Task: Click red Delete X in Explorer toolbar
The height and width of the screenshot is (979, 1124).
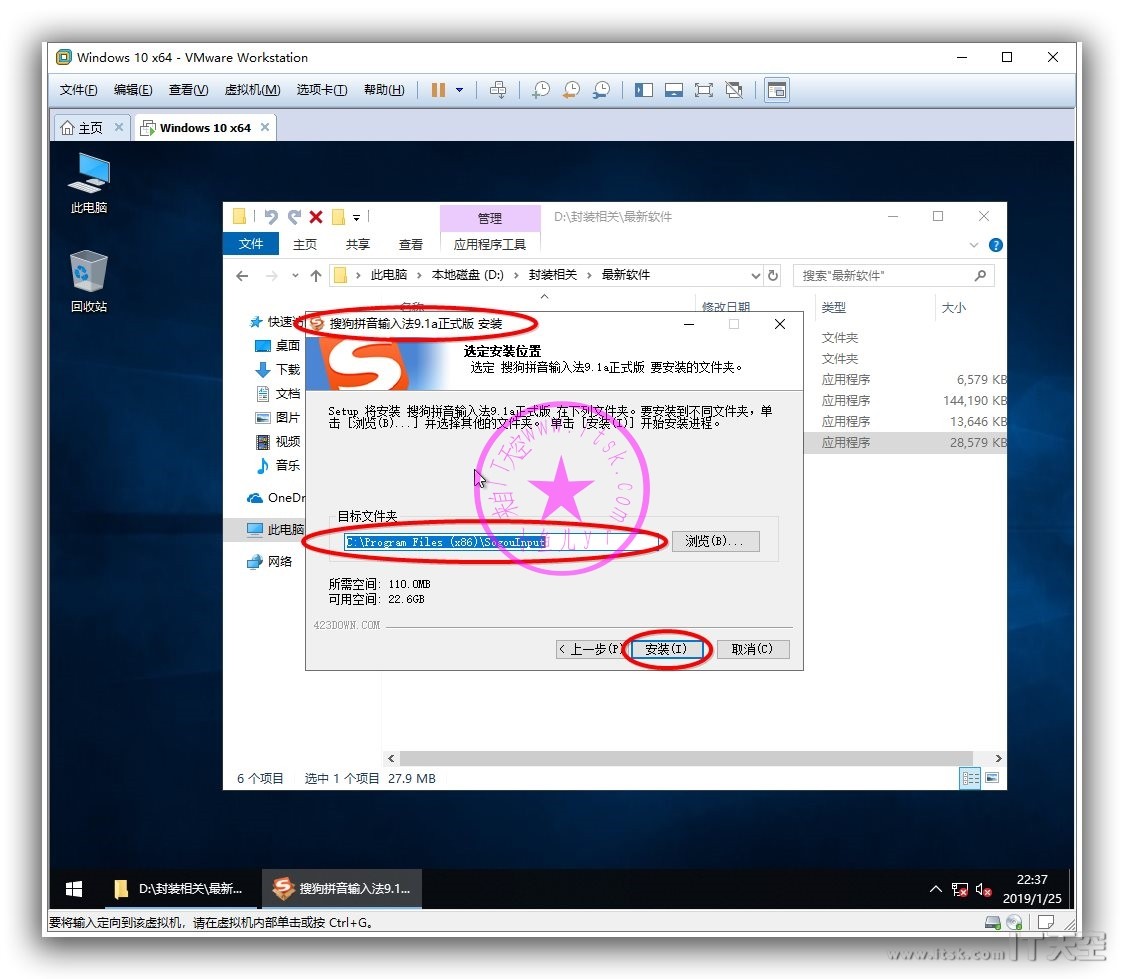Action: pos(316,216)
